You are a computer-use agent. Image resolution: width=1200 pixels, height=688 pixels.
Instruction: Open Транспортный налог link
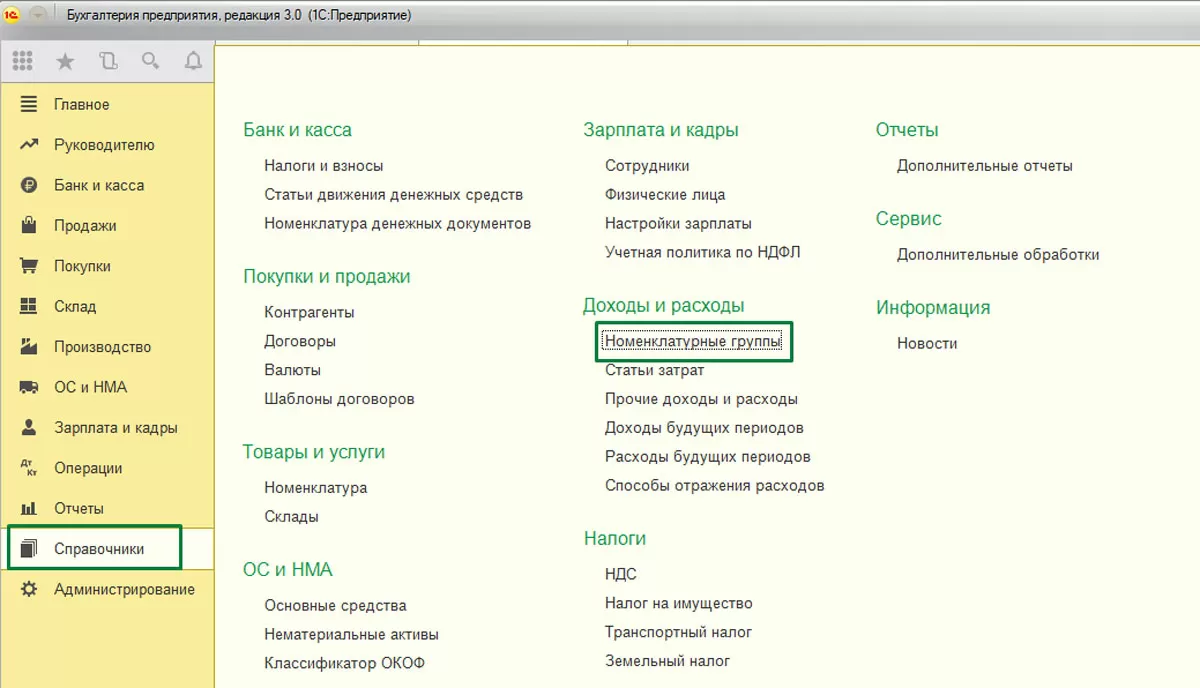679,633
